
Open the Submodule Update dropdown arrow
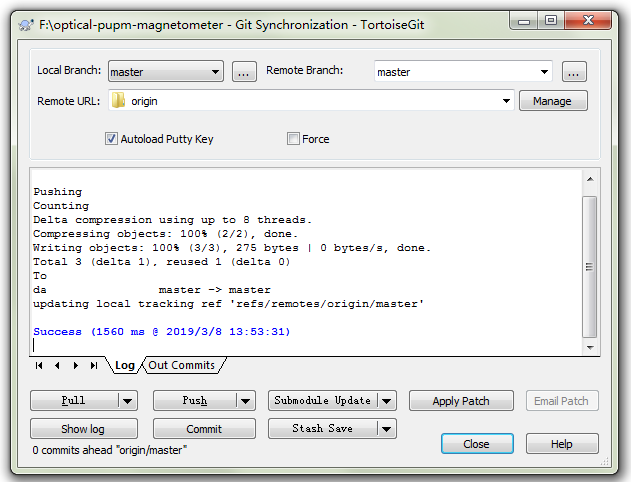pyautogui.click(x=386, y=401)
